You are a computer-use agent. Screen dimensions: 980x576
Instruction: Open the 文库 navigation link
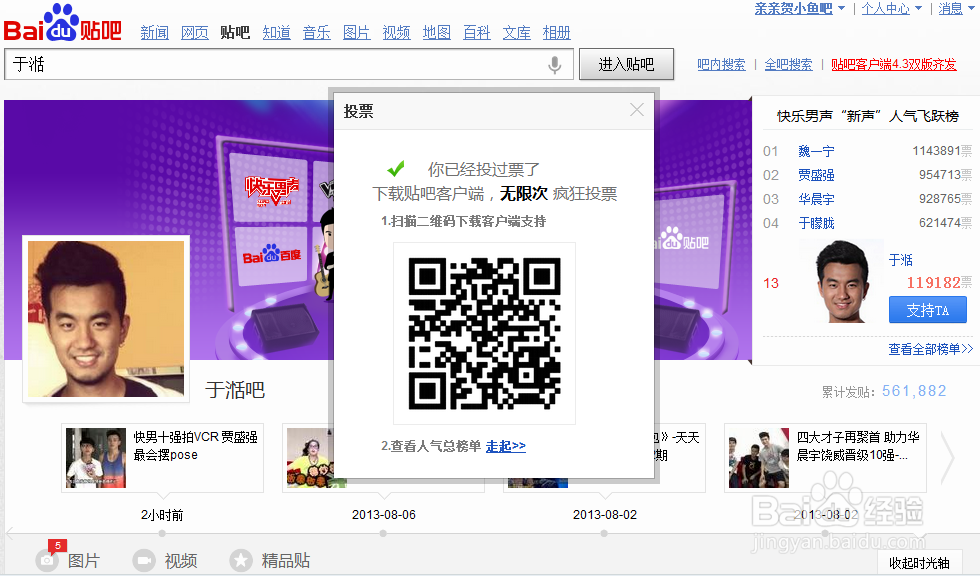[516, 32]
